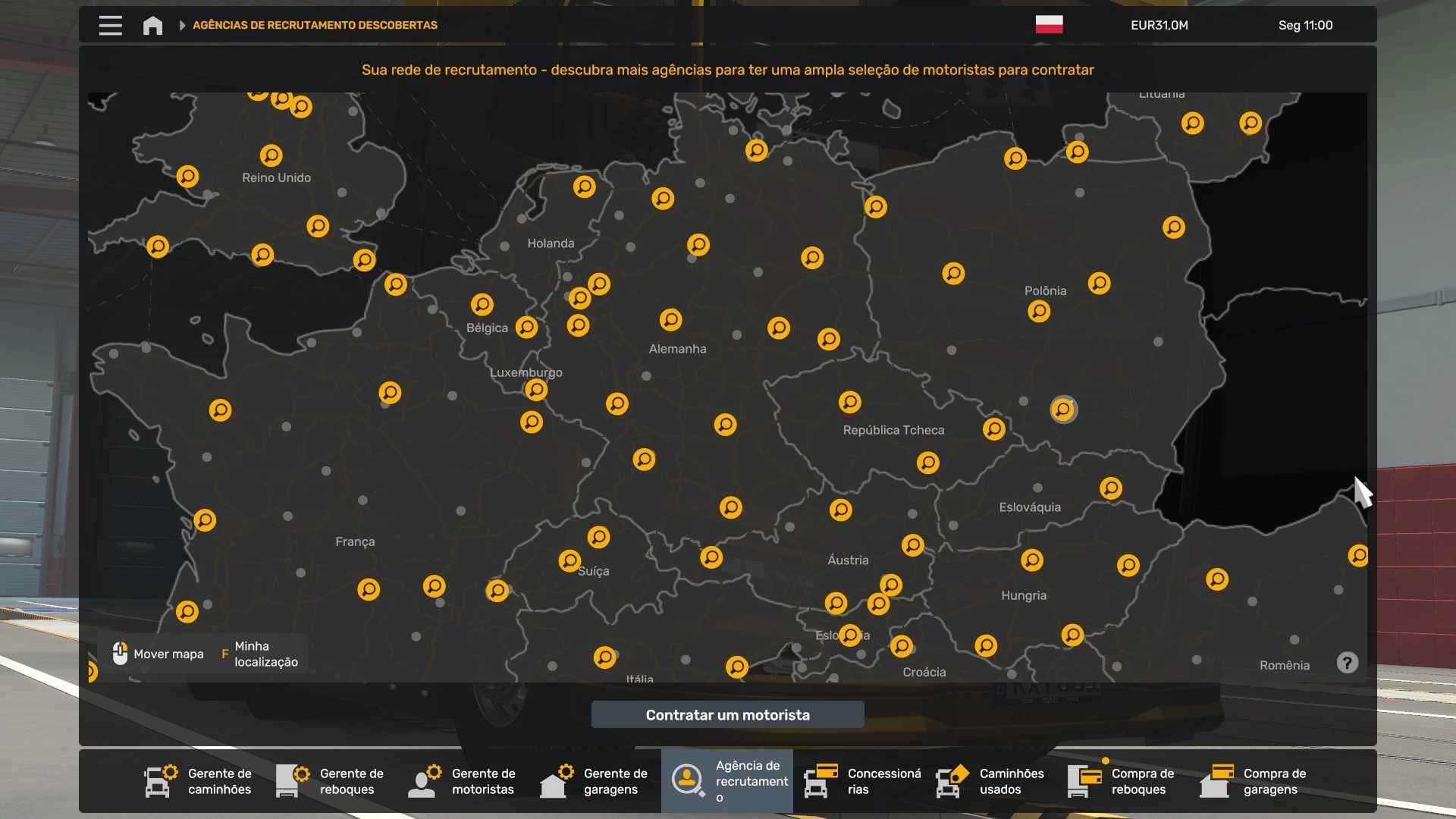
Task: Open Gerente de caminhões tab
Action: (x=199, y=781)
